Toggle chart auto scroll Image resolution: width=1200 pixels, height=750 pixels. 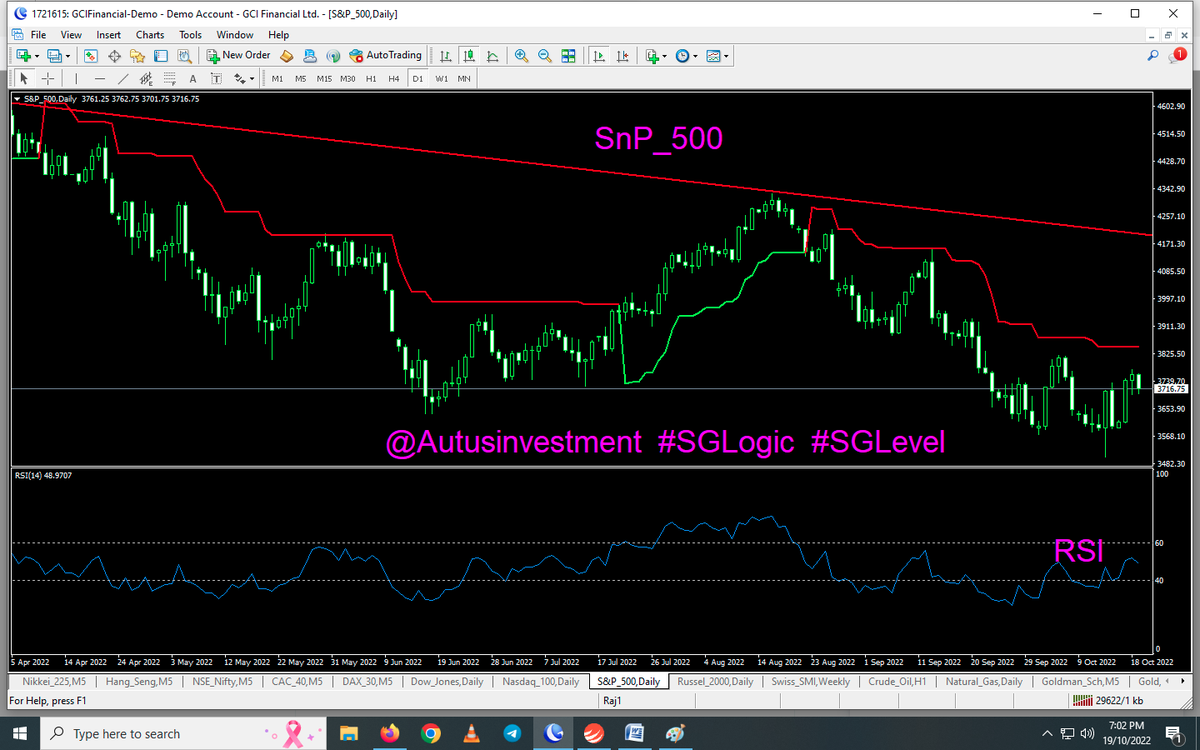coord(598,56)
